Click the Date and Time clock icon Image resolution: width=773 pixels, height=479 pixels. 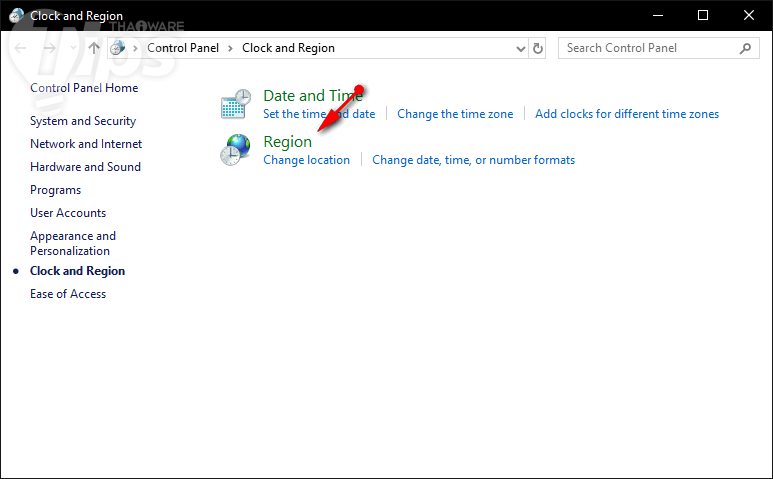coord(235,104)
